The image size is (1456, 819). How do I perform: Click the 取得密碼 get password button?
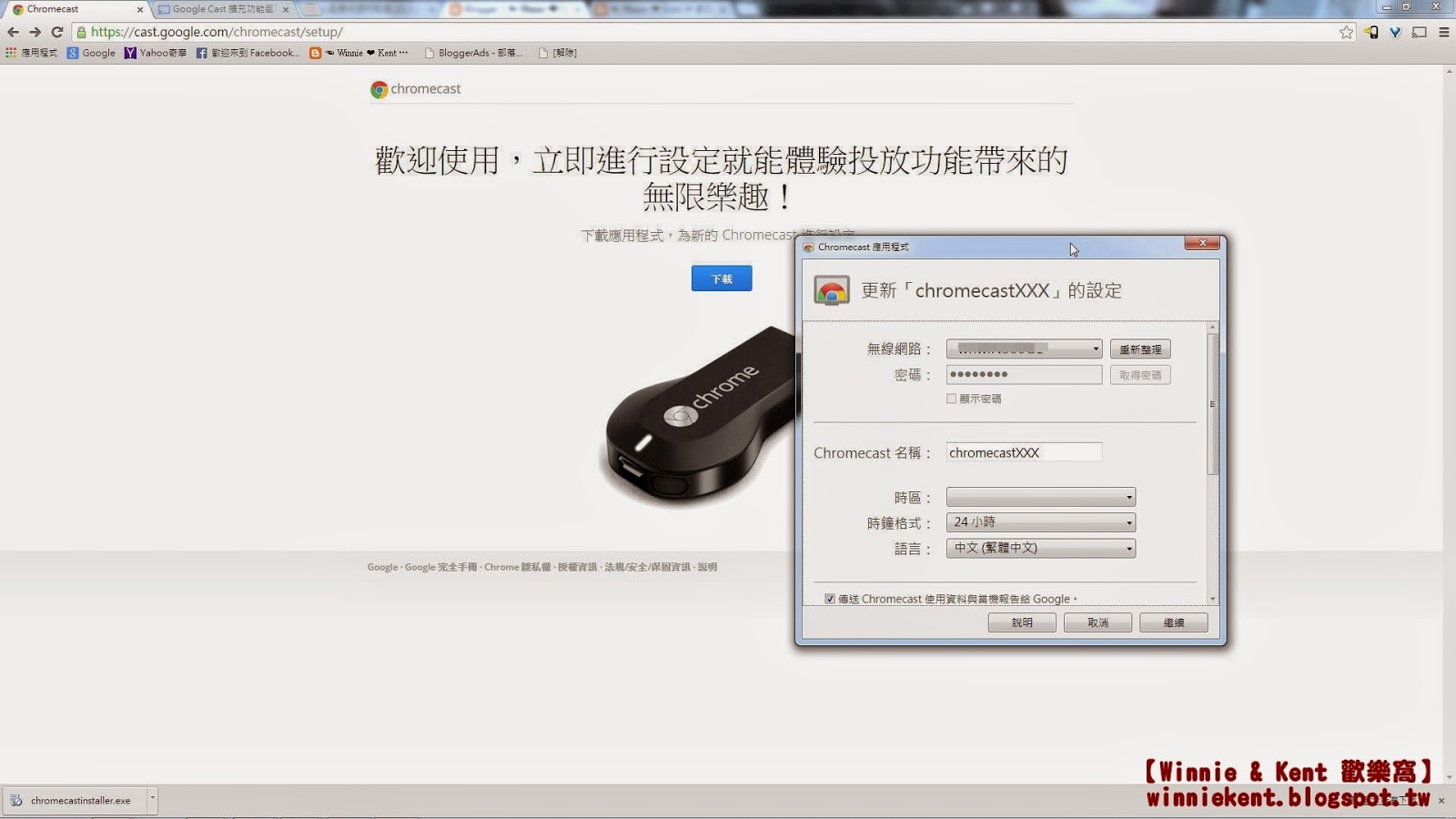coord(1140,375)
